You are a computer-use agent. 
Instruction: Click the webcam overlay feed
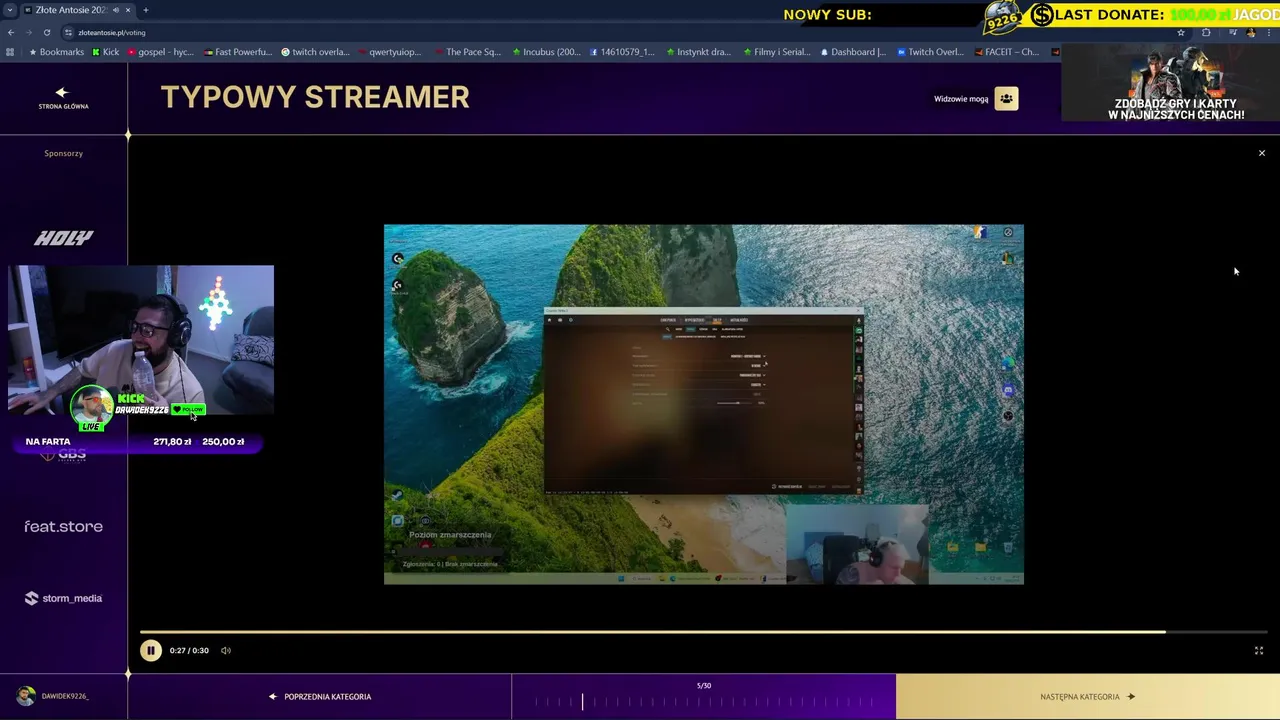point(141,340)
